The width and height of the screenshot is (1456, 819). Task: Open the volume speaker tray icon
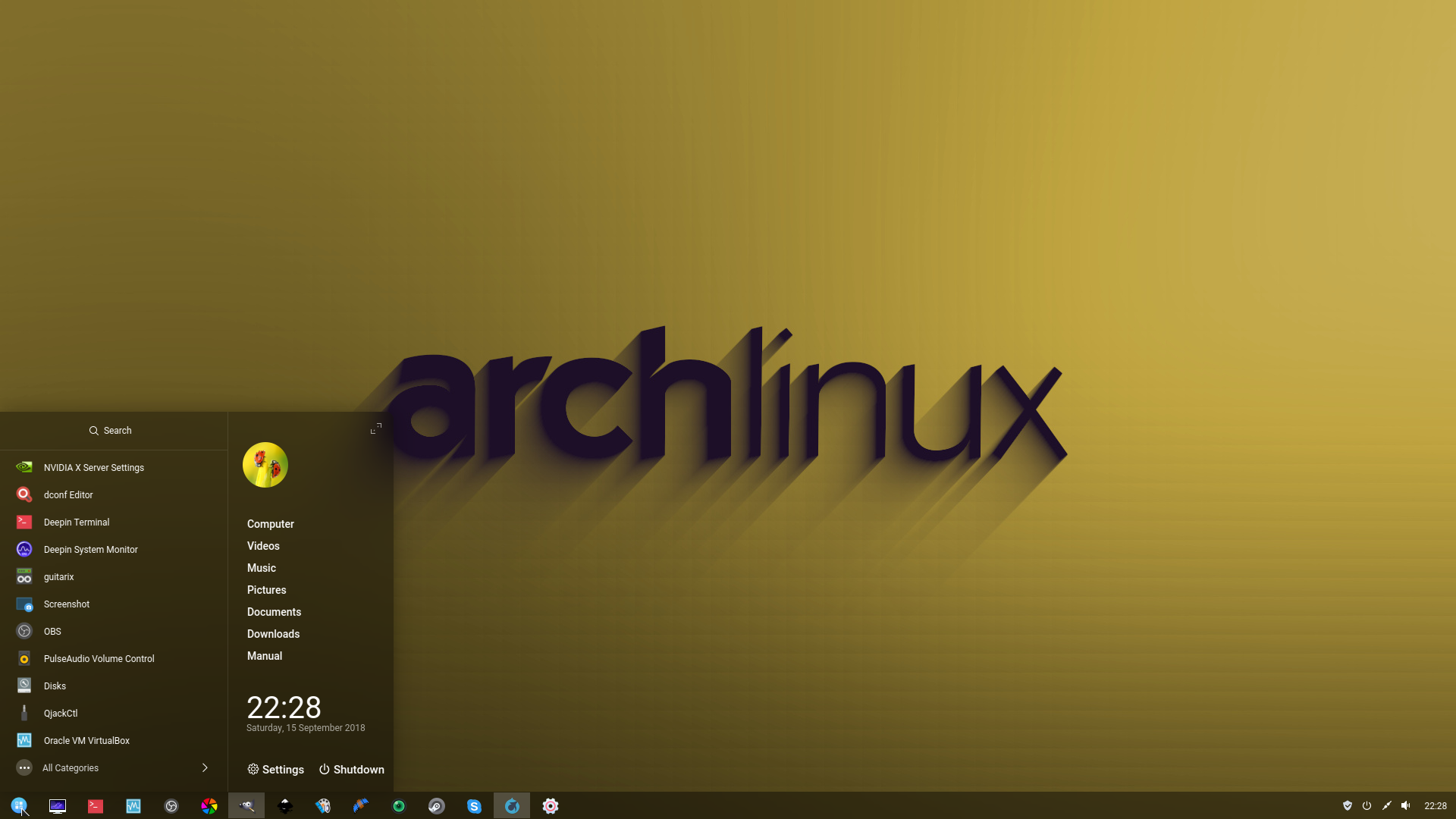click(x=1406, y=805)
